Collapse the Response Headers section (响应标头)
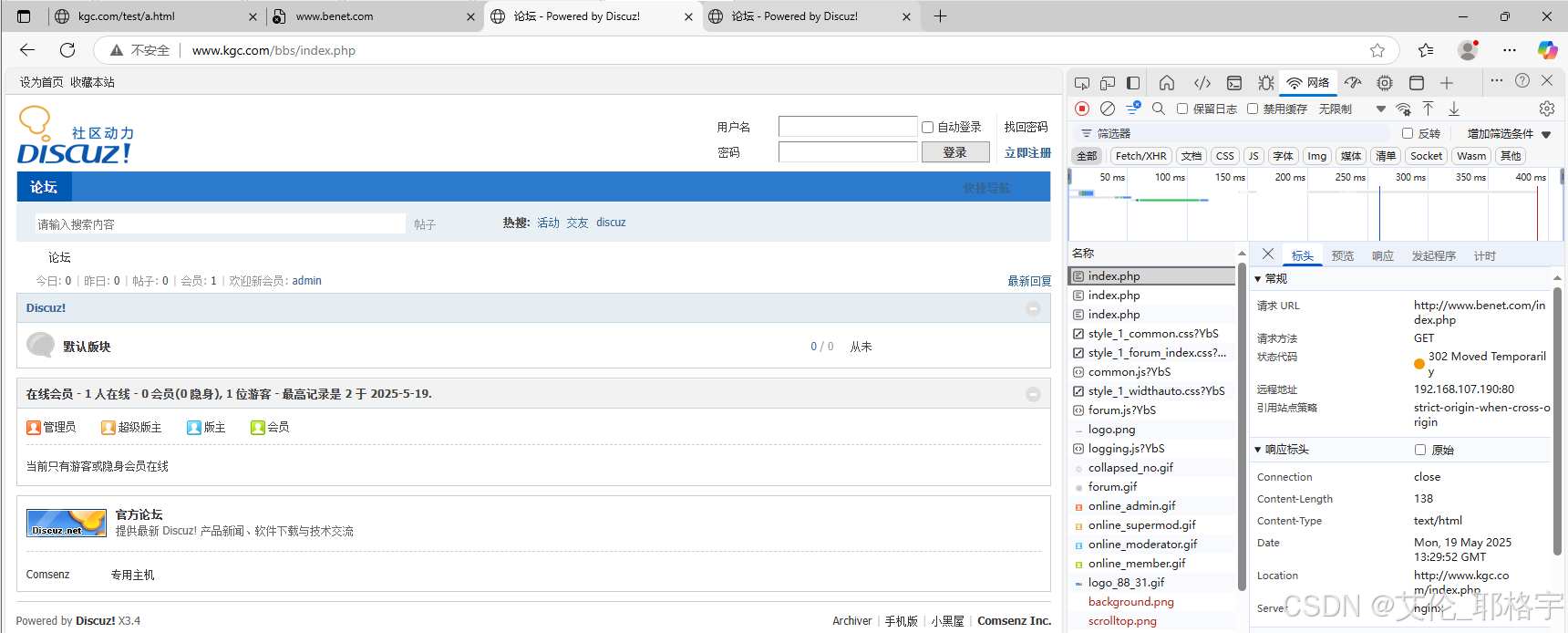The image size is (1568, 633). [x=1258, y=450]
